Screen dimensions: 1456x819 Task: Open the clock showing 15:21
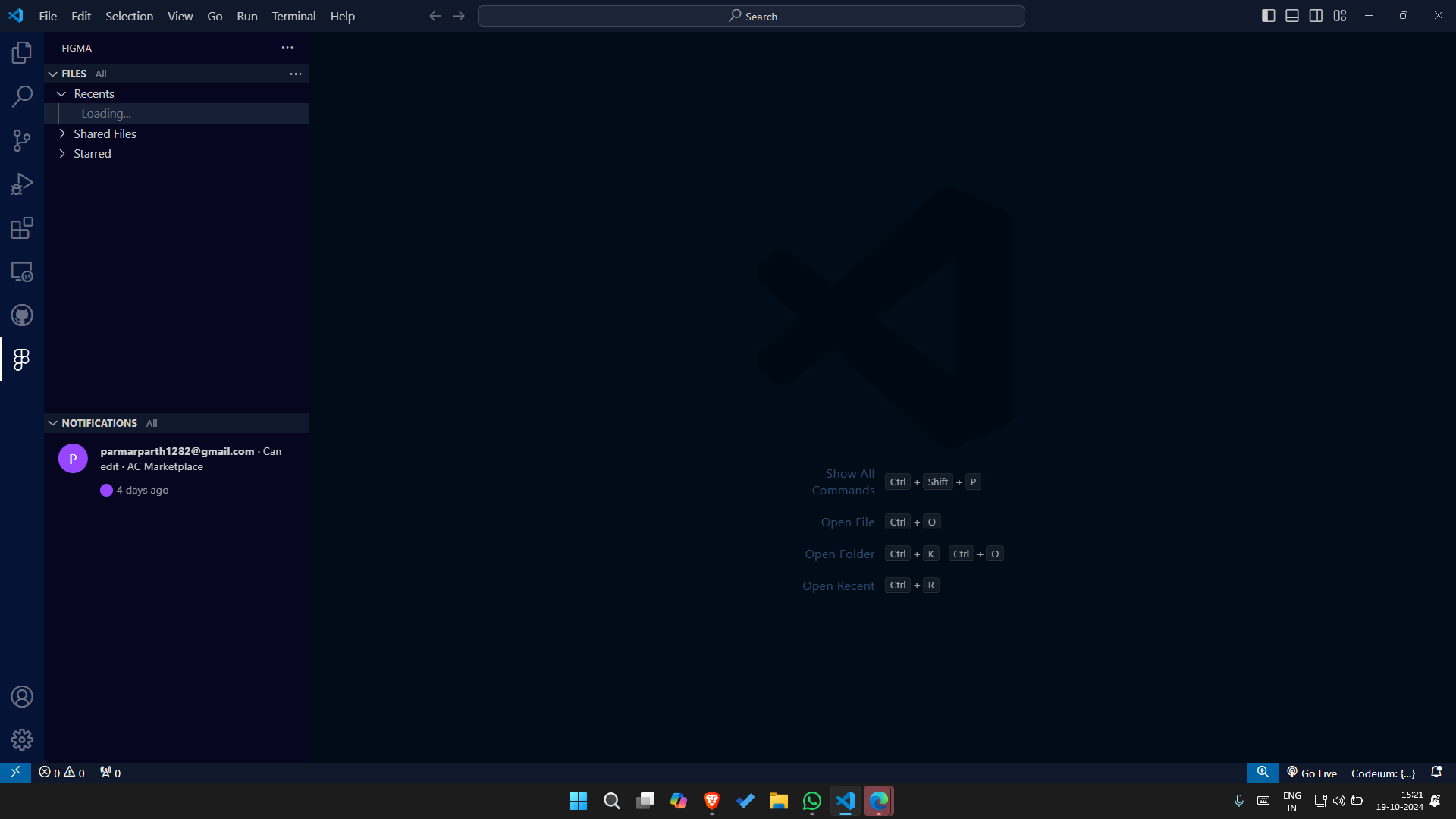coord(1400,801)
